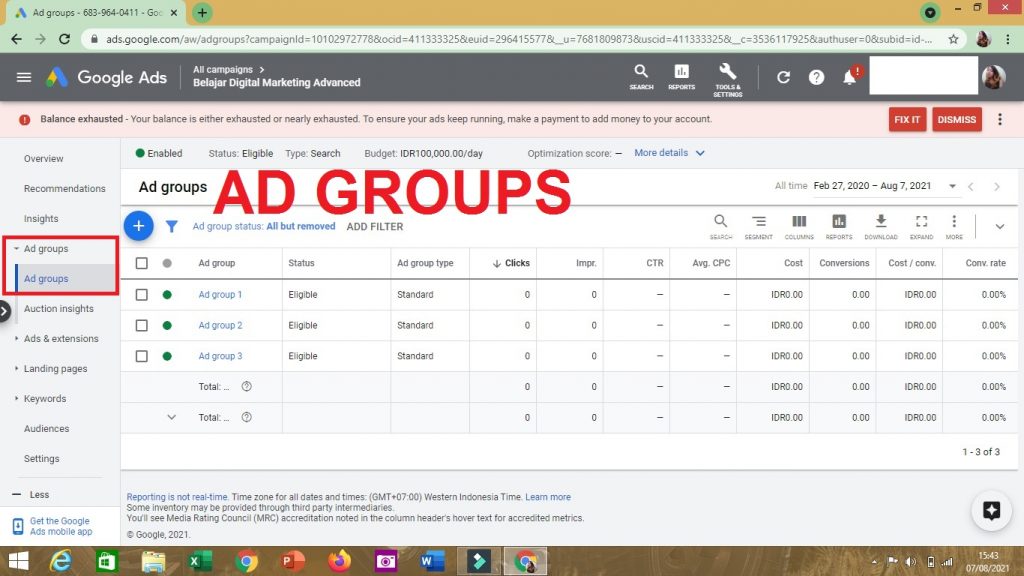Viewport: 1024px width, 576px height.
Task: Open the date range dropdown
Action: [953, 187]
